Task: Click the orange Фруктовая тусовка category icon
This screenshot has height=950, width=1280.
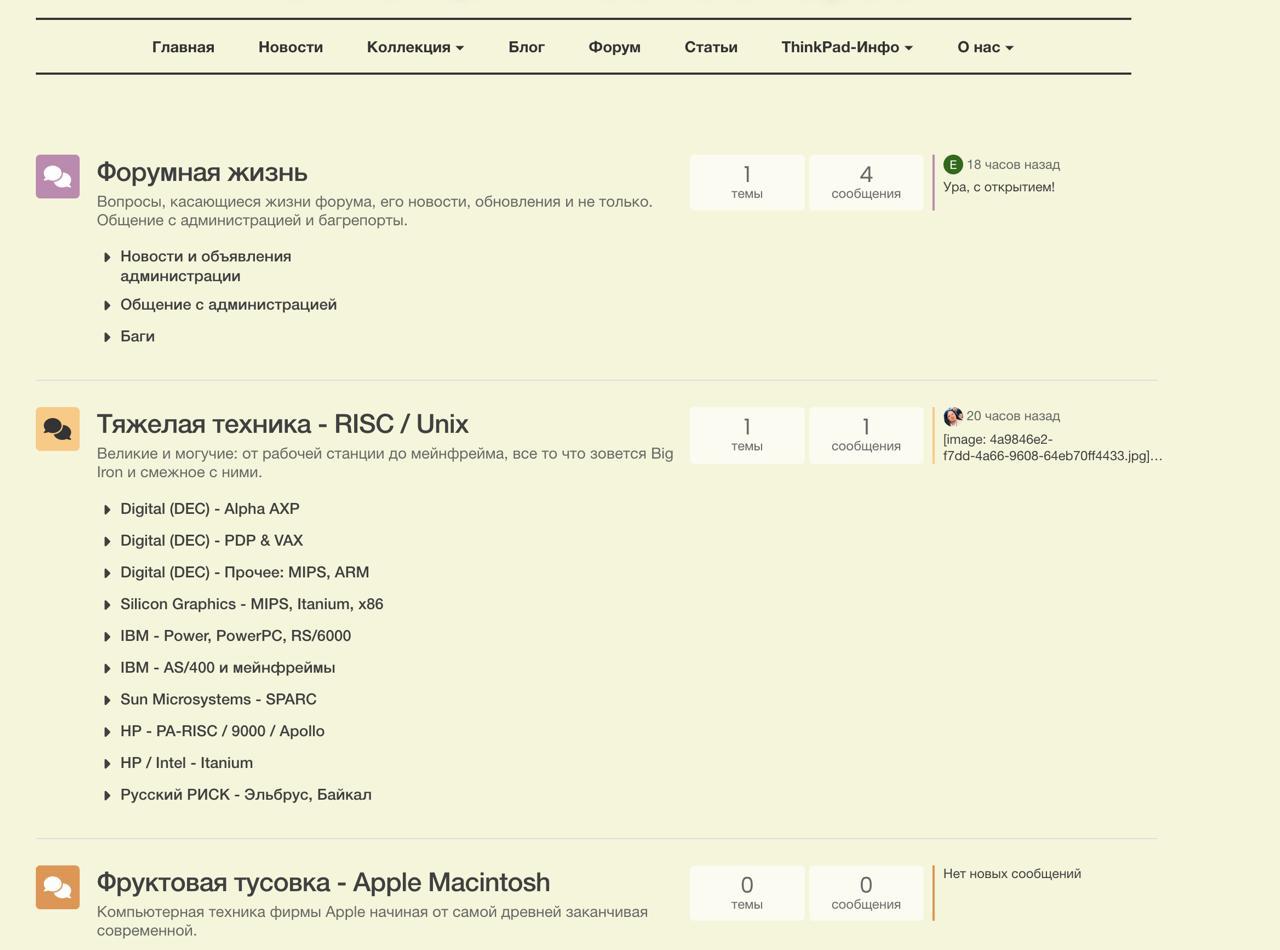Action: point(58,887)
